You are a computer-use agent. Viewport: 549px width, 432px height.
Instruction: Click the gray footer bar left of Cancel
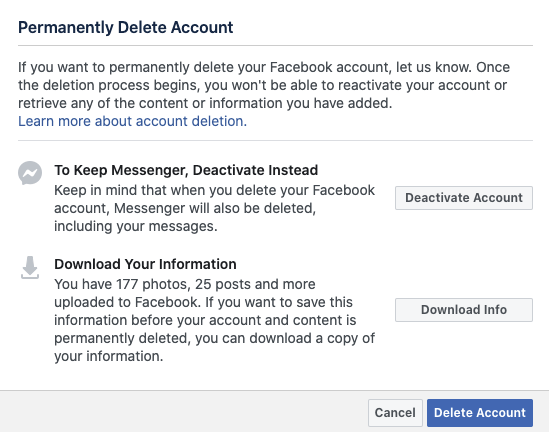182,412
